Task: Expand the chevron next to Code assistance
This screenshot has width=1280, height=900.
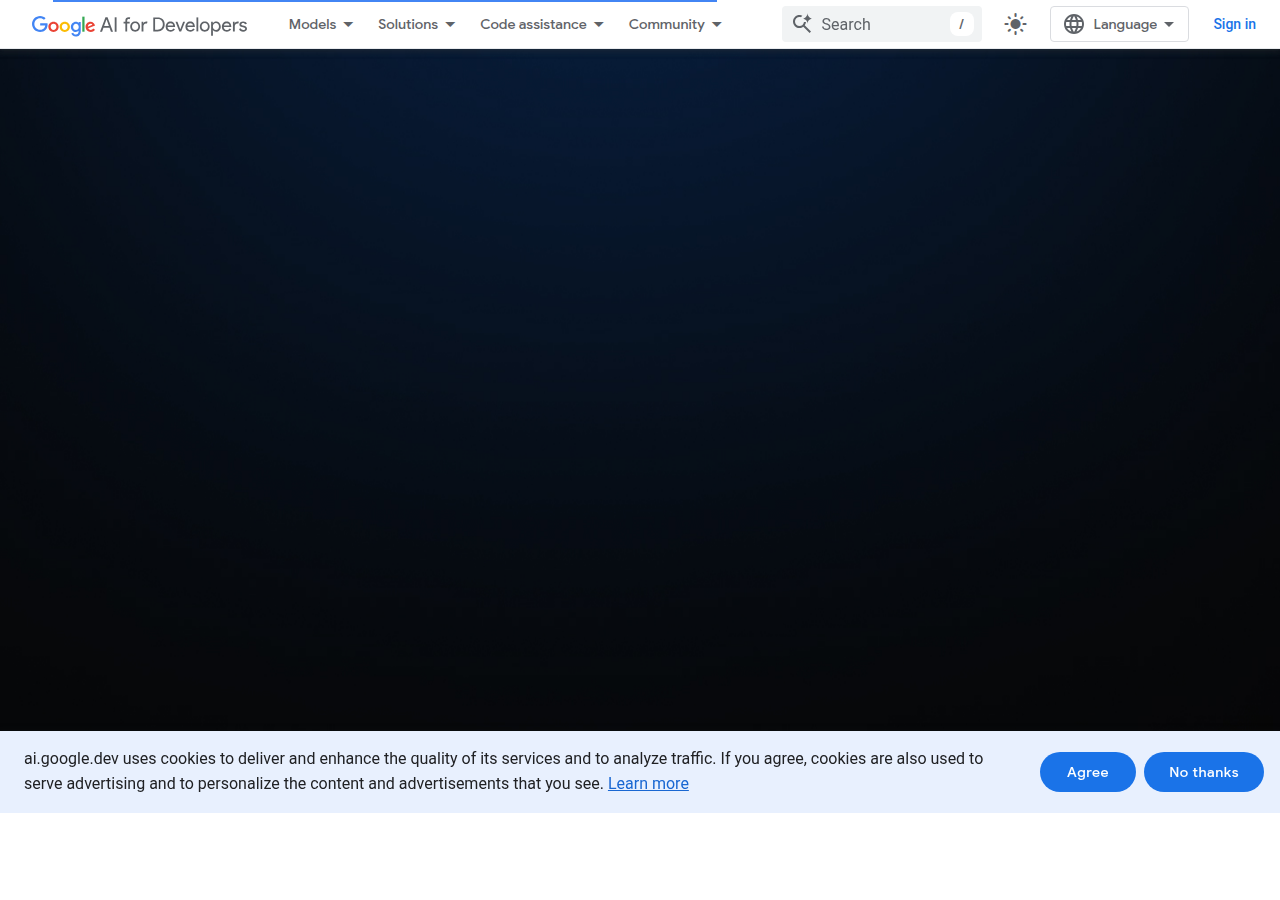Action: click(x=597, y=23)
